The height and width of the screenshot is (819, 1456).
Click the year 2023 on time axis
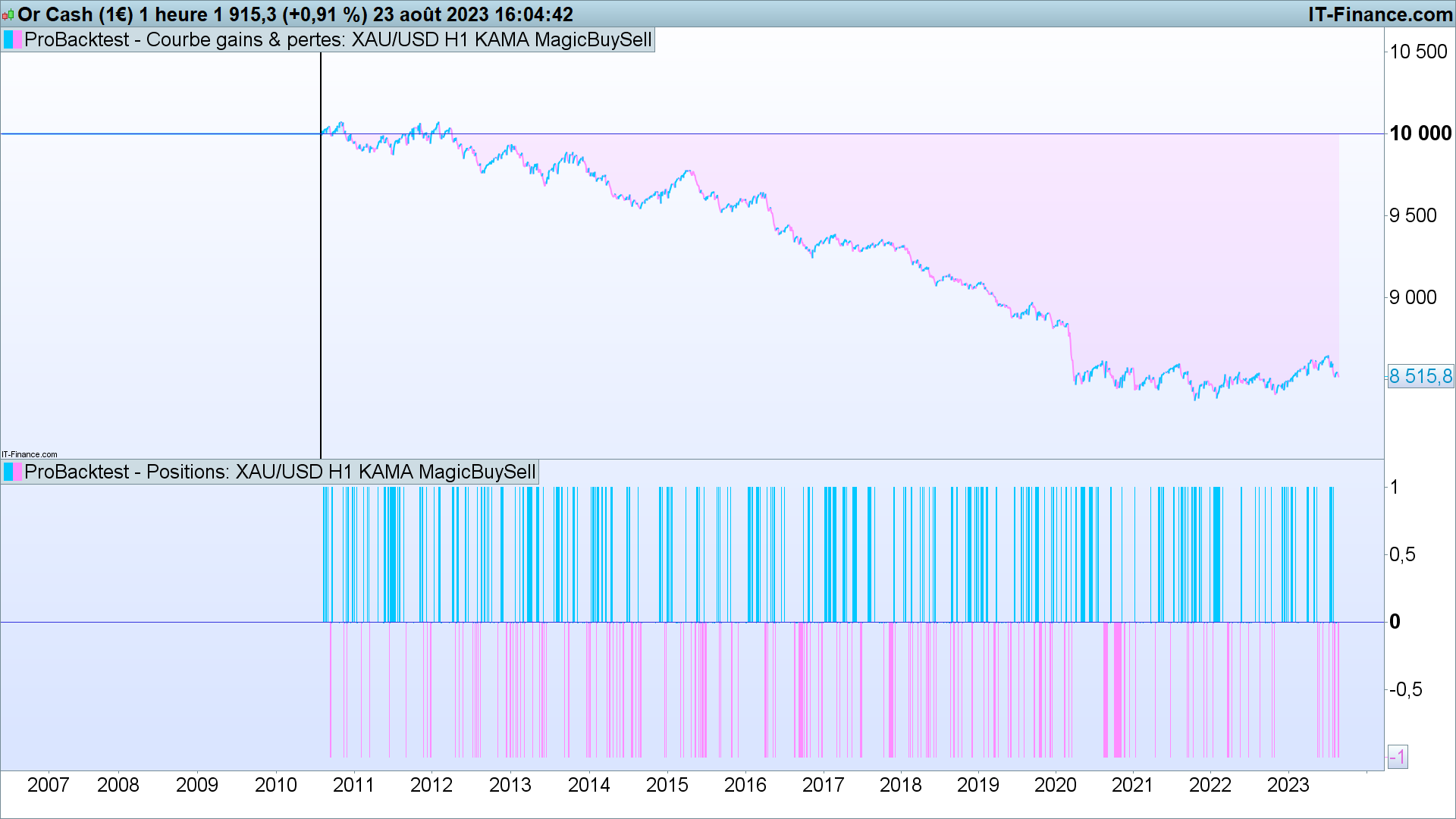click(1288, 785)
